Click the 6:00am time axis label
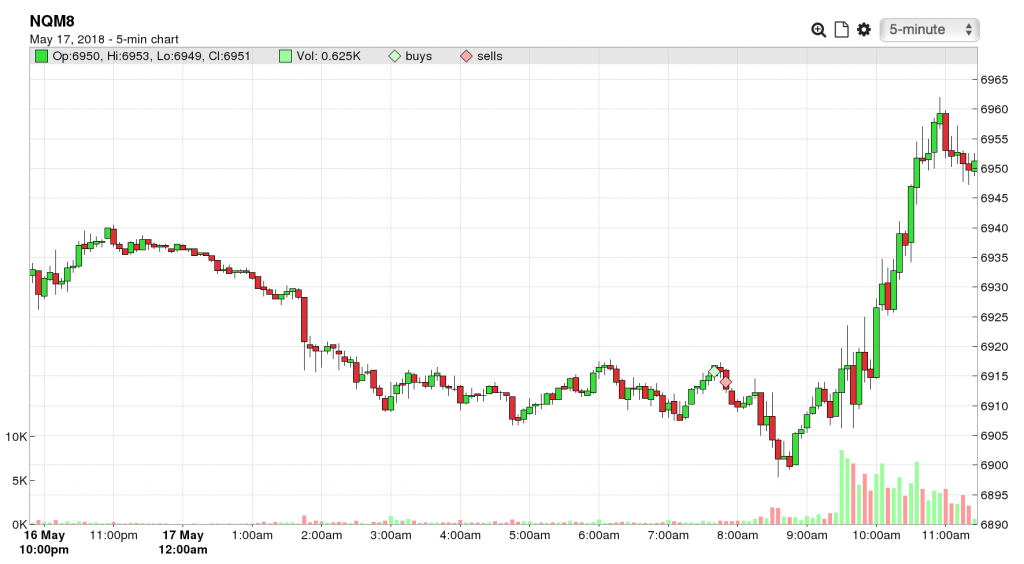The height and width of the screenshot is (564, 1024). 599,535
